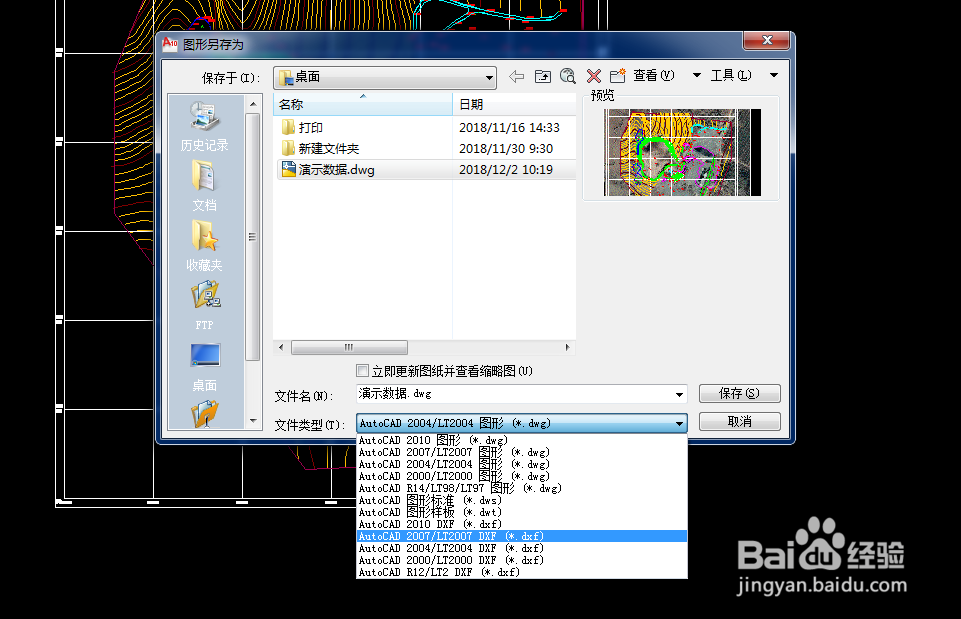961x619 pixels.
Task: Click the date 2018/11/16 14:33
Action: point(509,127)
